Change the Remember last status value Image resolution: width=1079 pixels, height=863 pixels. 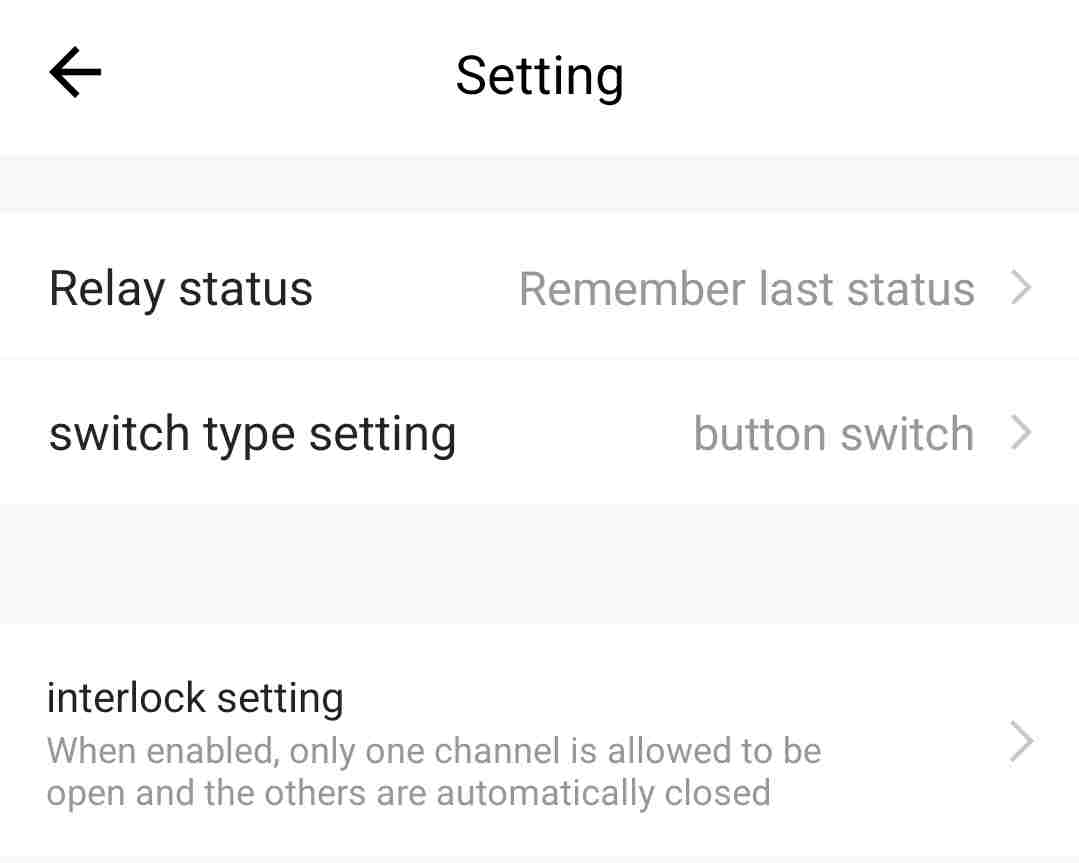coord(747,289)
